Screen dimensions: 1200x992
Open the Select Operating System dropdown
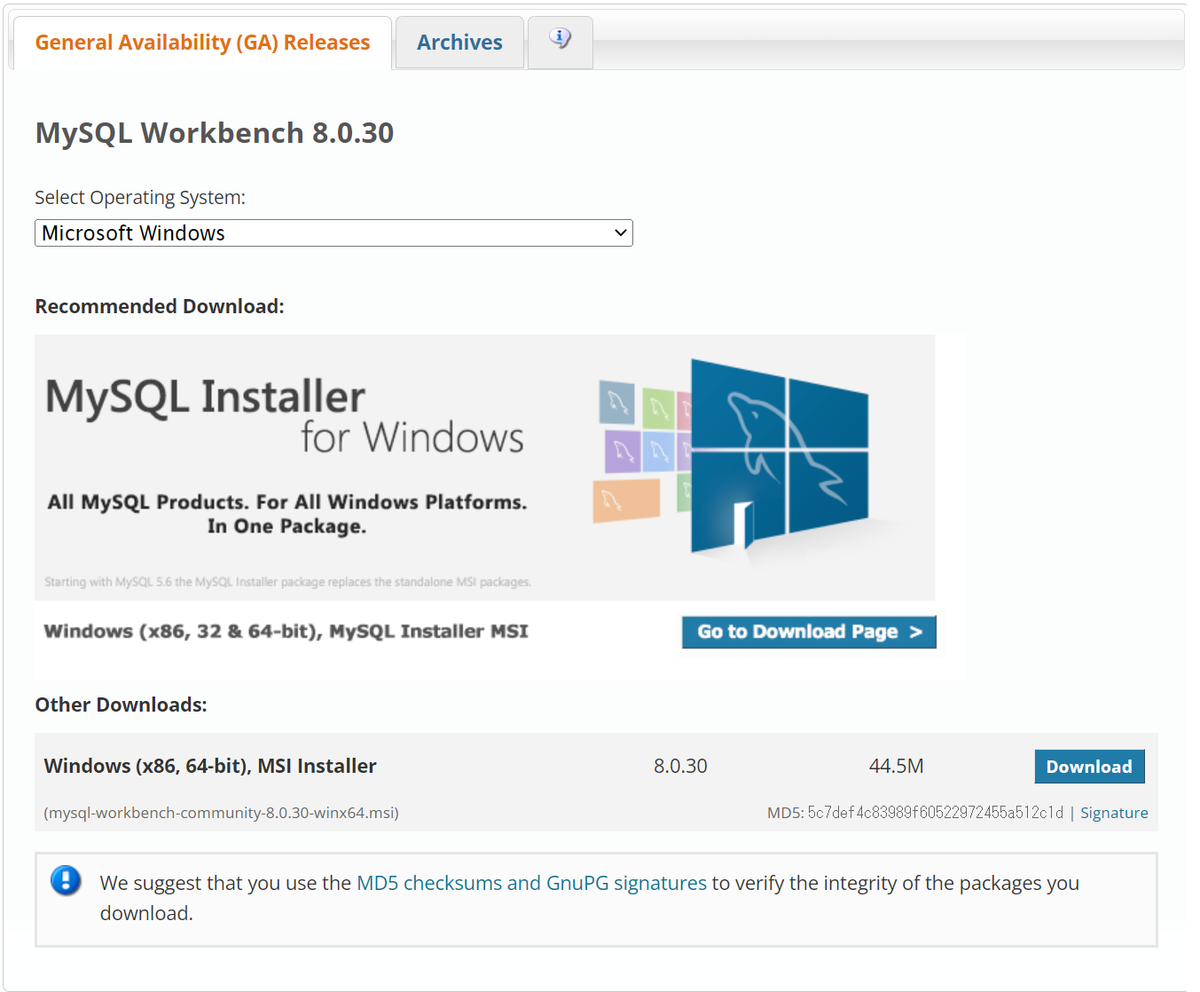(x=334, y=233)
